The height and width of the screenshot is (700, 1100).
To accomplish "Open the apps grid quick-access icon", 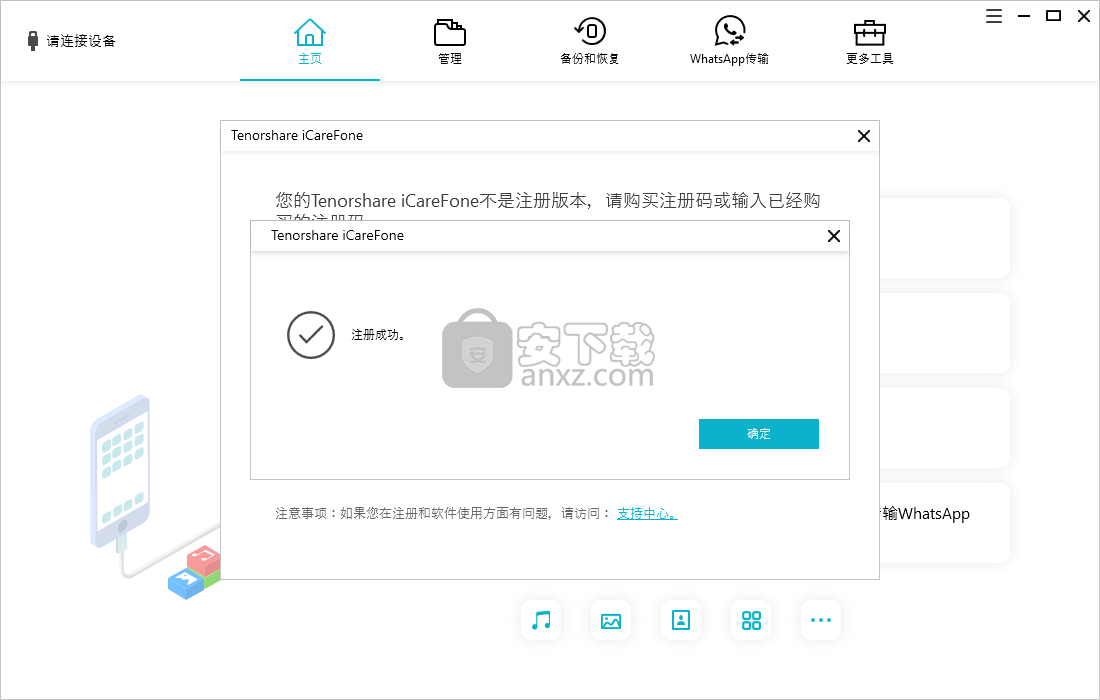I will [751, 620].
